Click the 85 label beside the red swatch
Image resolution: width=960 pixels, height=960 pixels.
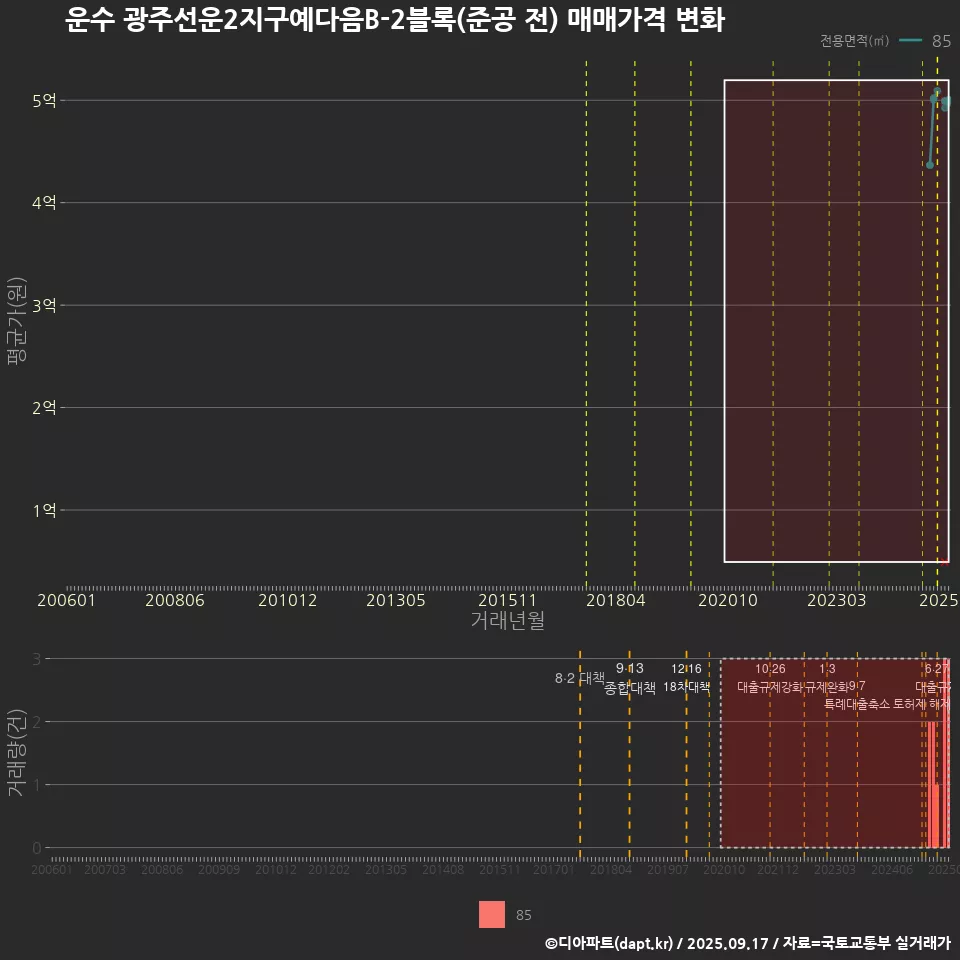pyautogui.click(x=523, y=915)
